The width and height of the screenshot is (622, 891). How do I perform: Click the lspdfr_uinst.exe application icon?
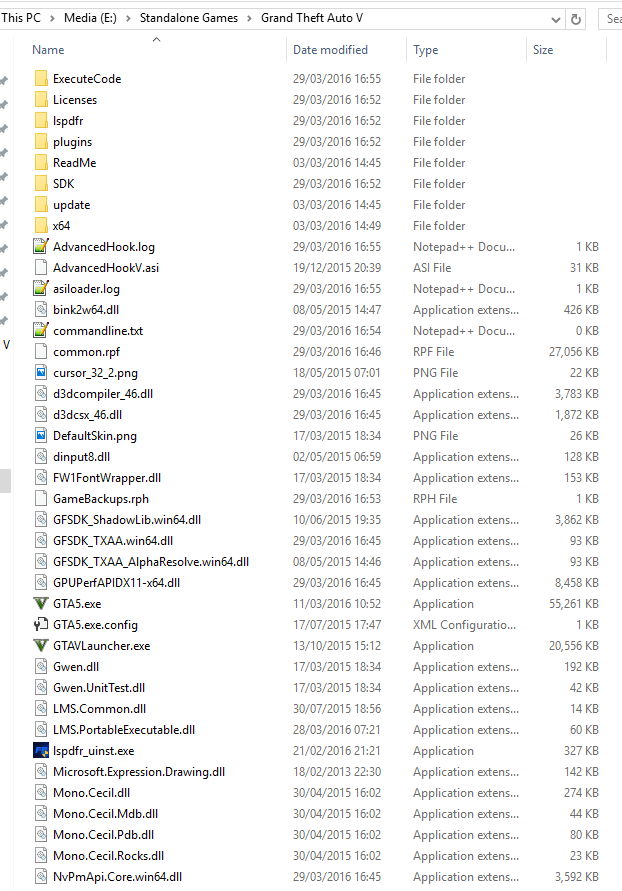click(41, 751)
